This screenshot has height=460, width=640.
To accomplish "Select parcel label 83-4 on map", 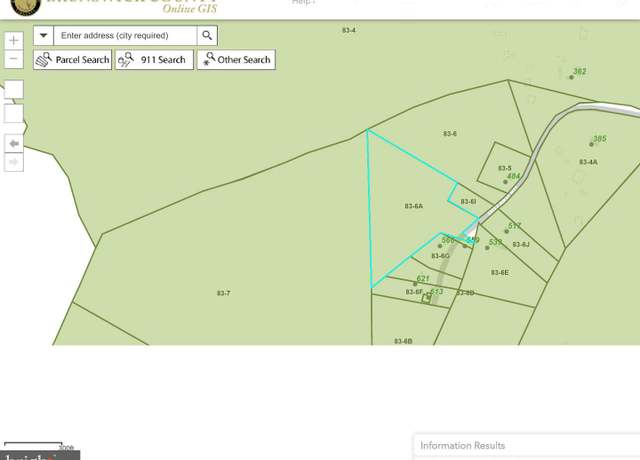I will point(349,30).
